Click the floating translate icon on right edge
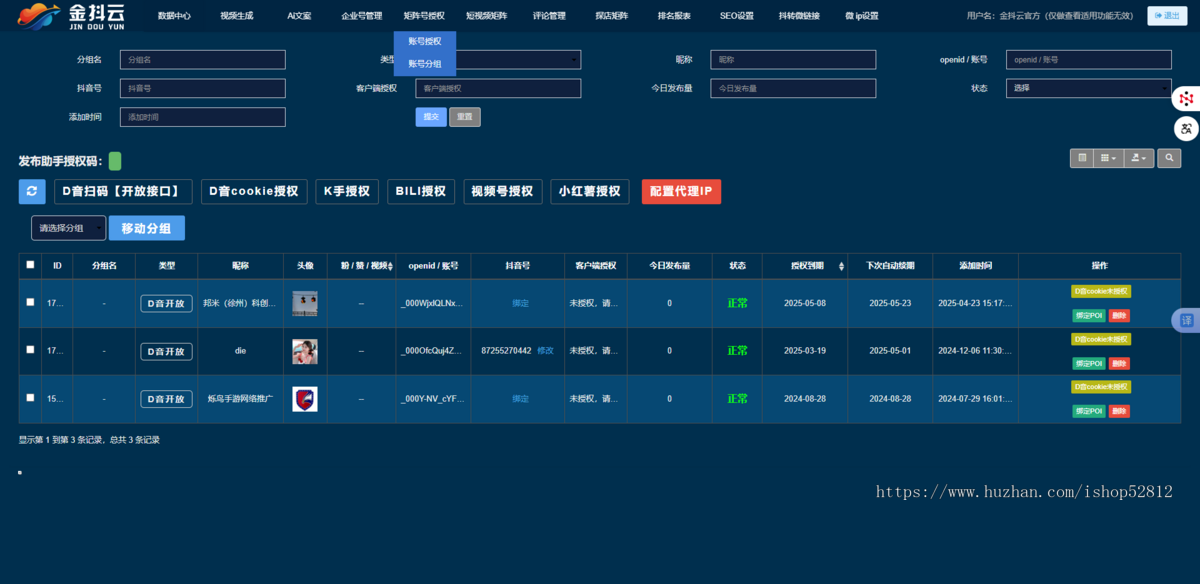 pos(1186,320)
